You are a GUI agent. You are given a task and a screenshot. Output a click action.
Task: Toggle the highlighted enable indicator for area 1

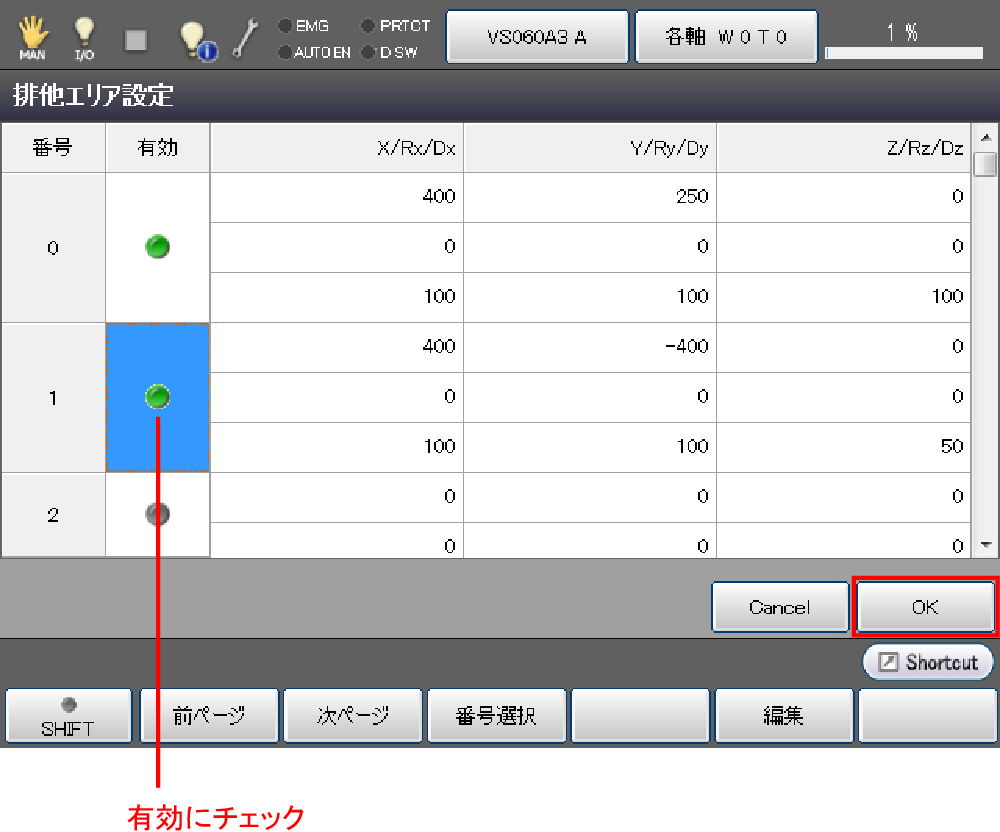click(x=157, y=397)
